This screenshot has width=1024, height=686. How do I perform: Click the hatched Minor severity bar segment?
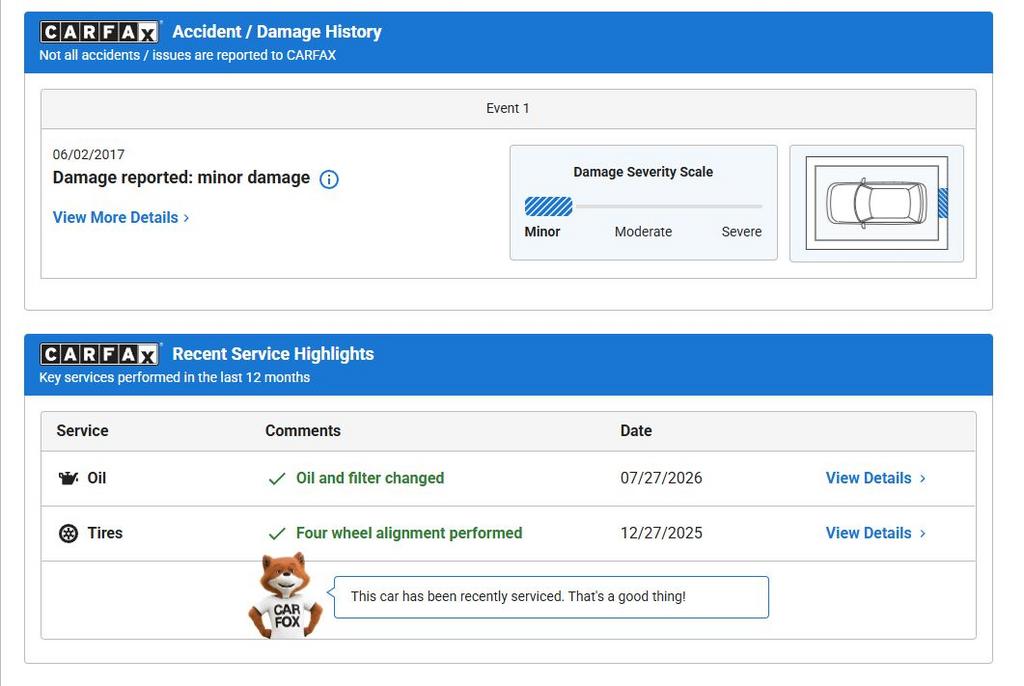click(x=549, y=206)
